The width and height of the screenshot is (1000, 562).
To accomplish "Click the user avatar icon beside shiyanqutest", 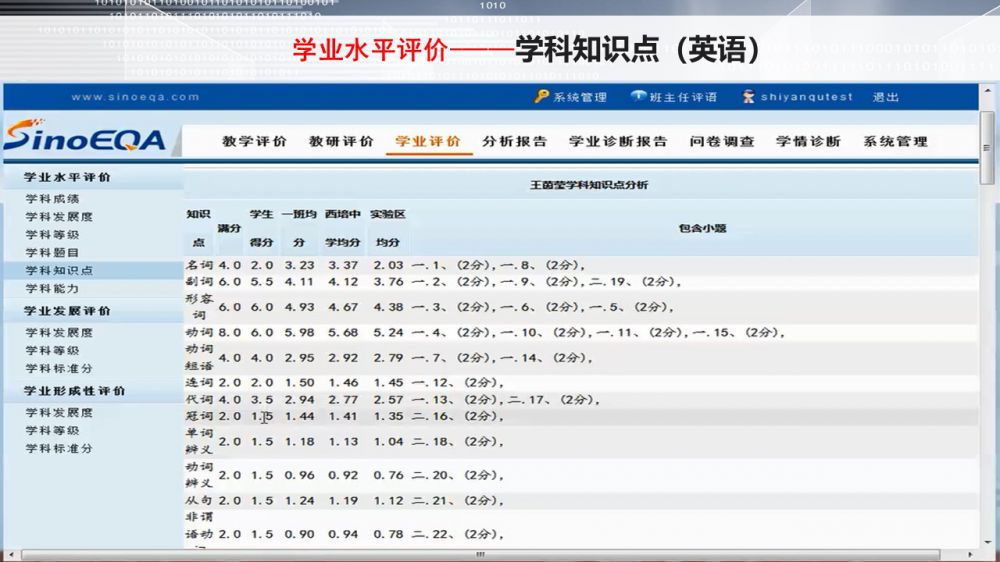I will 748,97.
